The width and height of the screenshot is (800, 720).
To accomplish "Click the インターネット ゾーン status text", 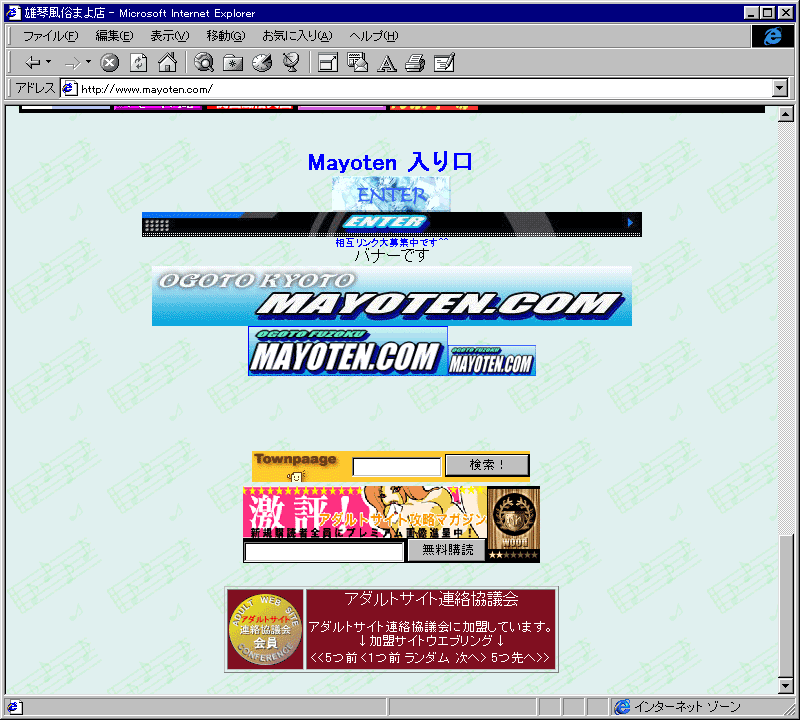I will click(687, 707).
